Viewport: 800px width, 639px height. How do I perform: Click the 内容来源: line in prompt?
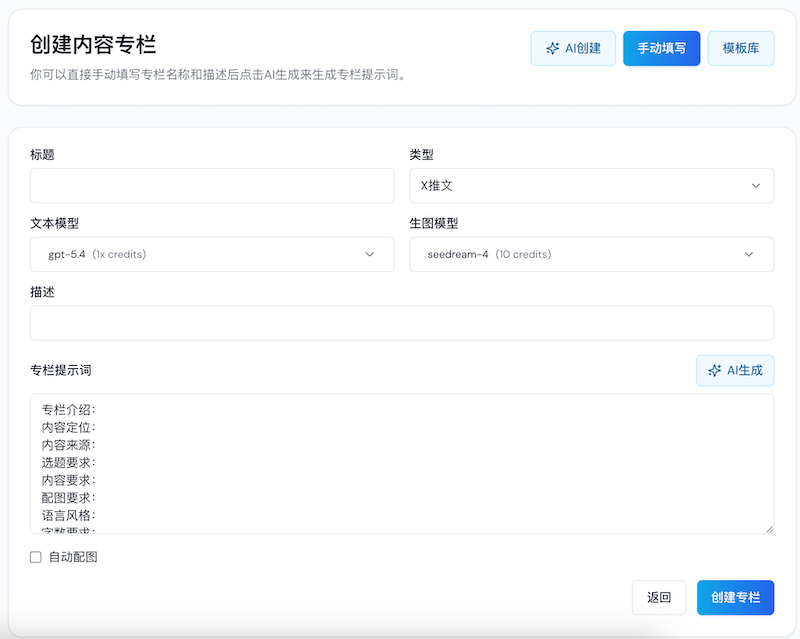(68, 445)
